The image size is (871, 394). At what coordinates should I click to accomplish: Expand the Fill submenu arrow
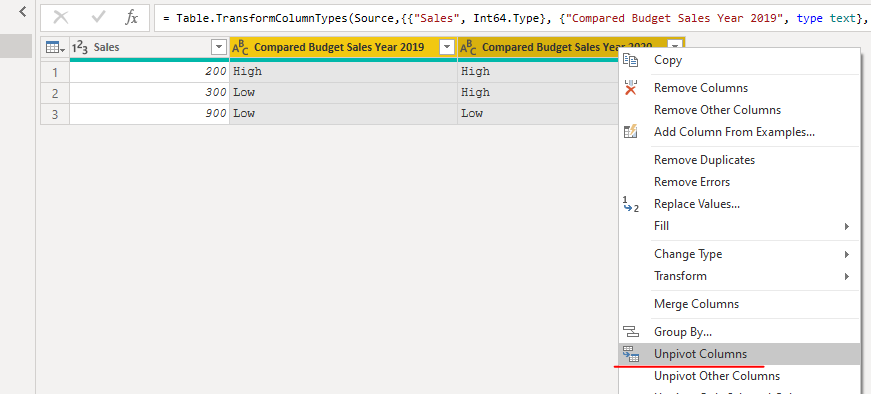tap(847, 226)
